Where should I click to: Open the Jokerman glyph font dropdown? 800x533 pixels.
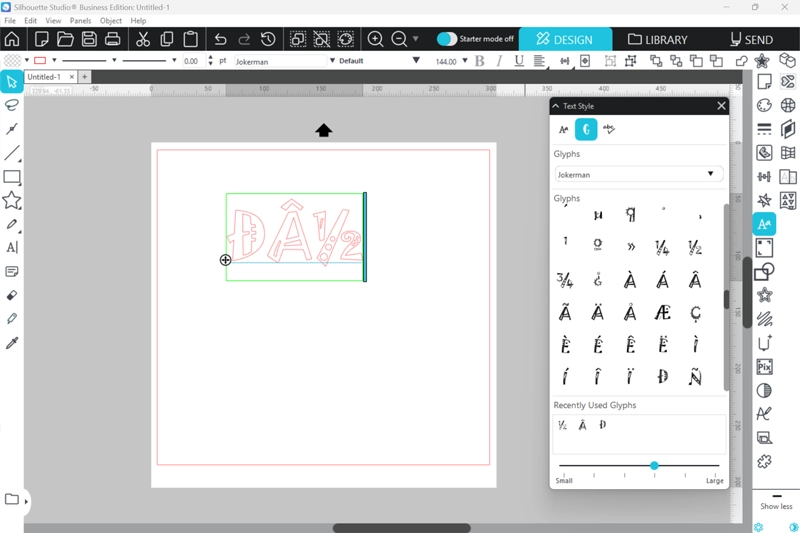click(x=639, y=174)
